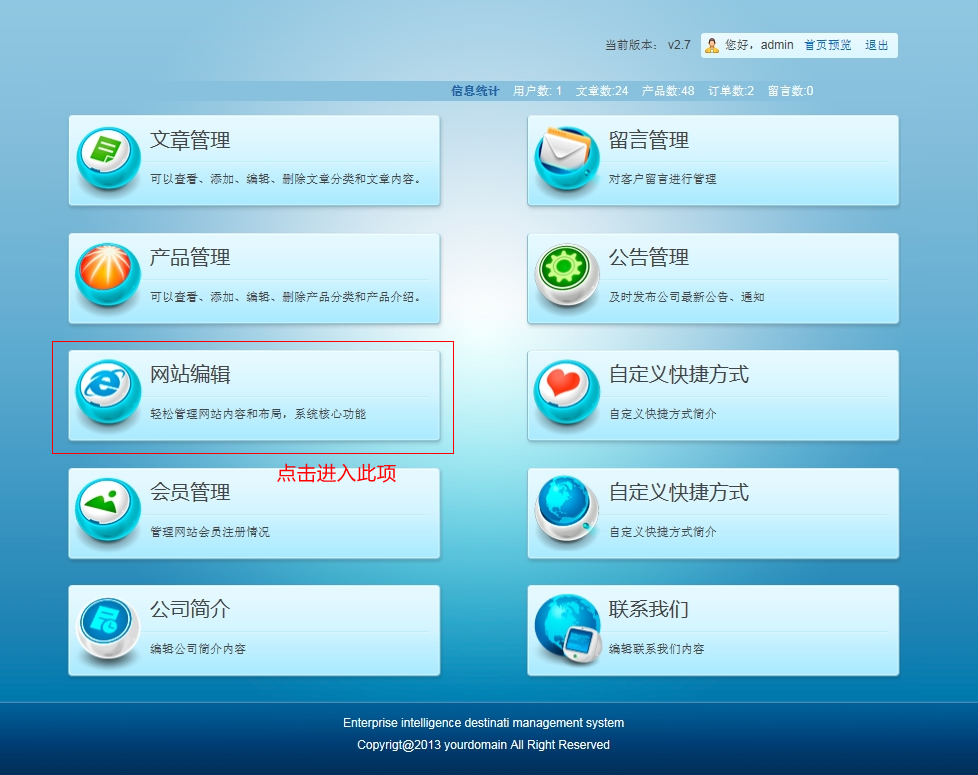Open the orange sphere icon for 产品管理
Image resolution: width=978 pixels, height=775 pixels.
click(x=107, y=276)
